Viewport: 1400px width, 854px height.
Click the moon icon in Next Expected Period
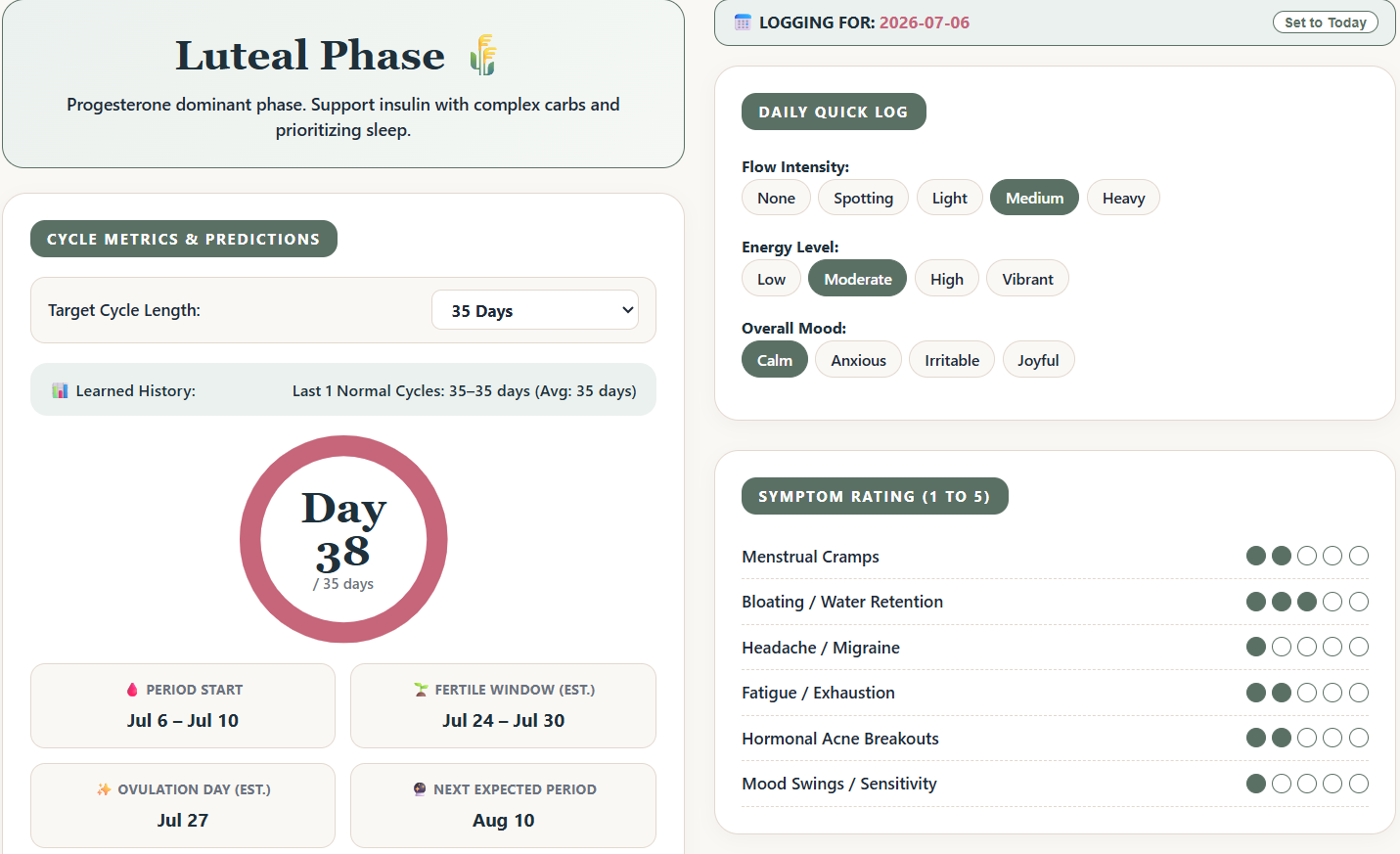420,789
